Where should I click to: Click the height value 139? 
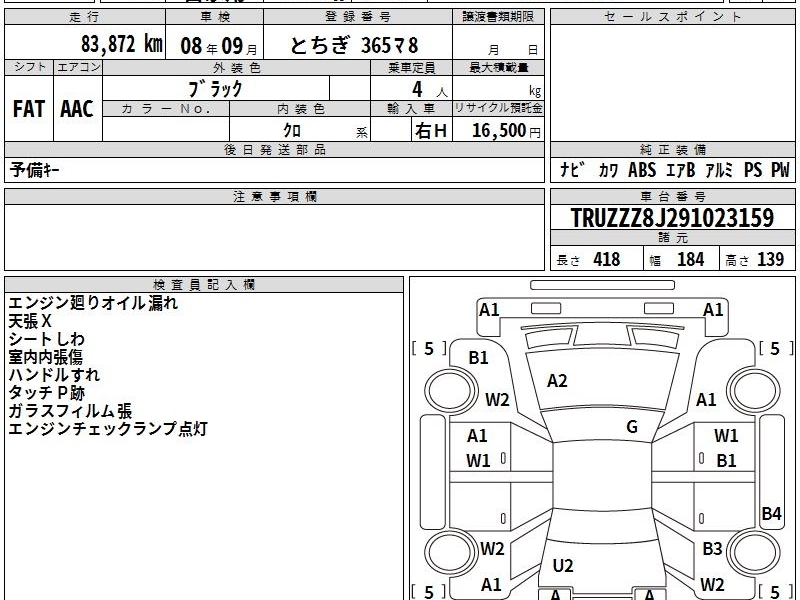(770, 259)
